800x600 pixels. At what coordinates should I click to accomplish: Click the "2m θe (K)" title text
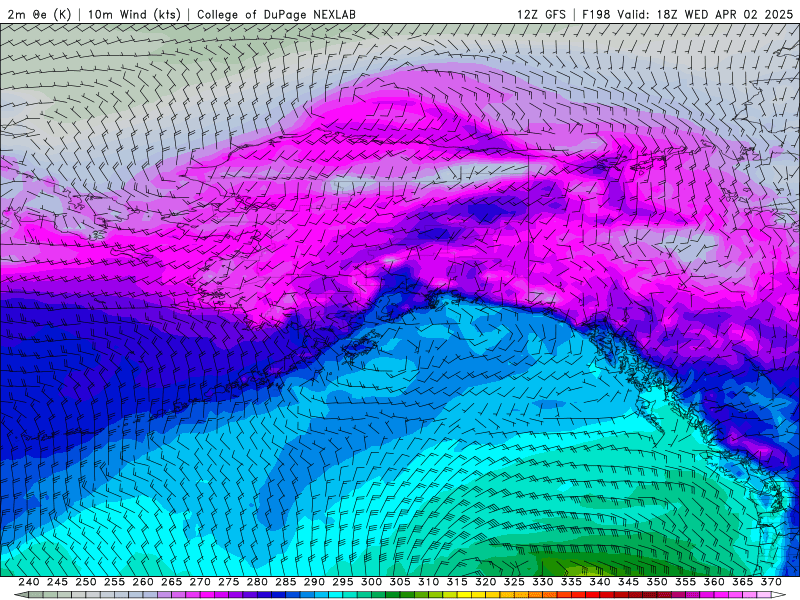coord(39,14)
